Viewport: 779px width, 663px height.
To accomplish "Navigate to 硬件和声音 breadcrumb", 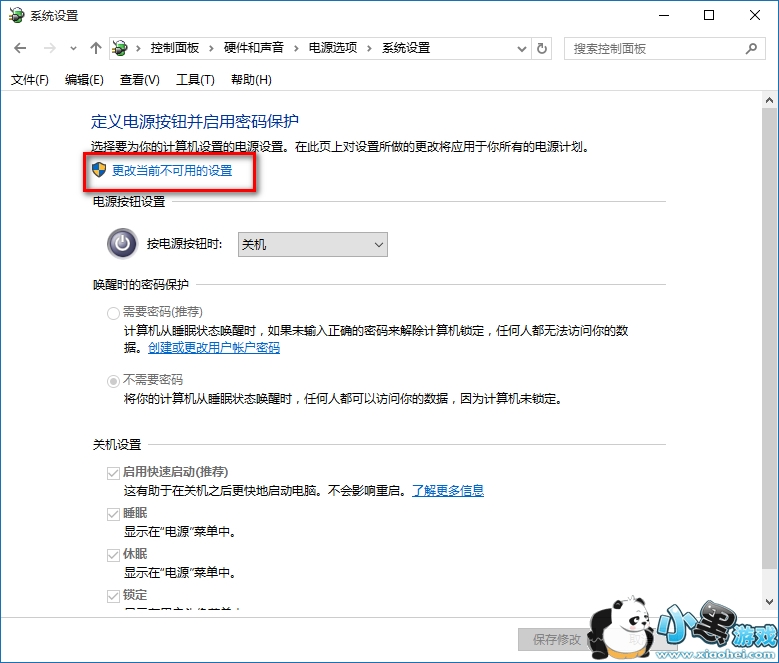I will coord(253,48).
